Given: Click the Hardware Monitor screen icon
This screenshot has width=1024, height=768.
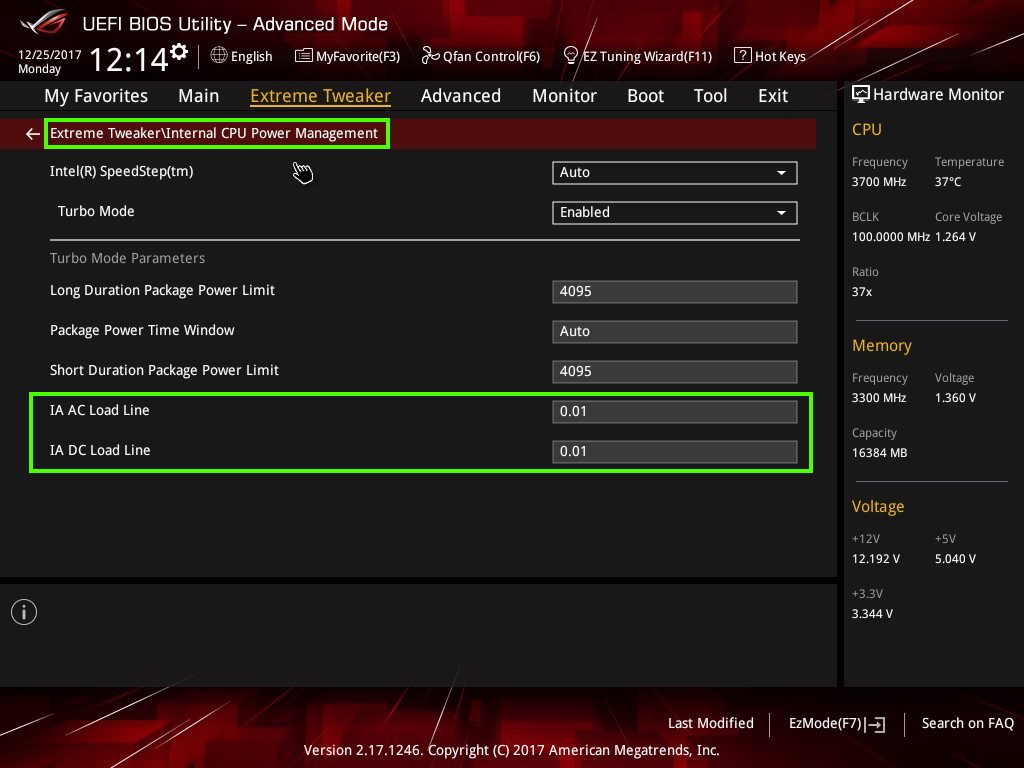Looking at the screenshot, I should [x=861, y=95].
